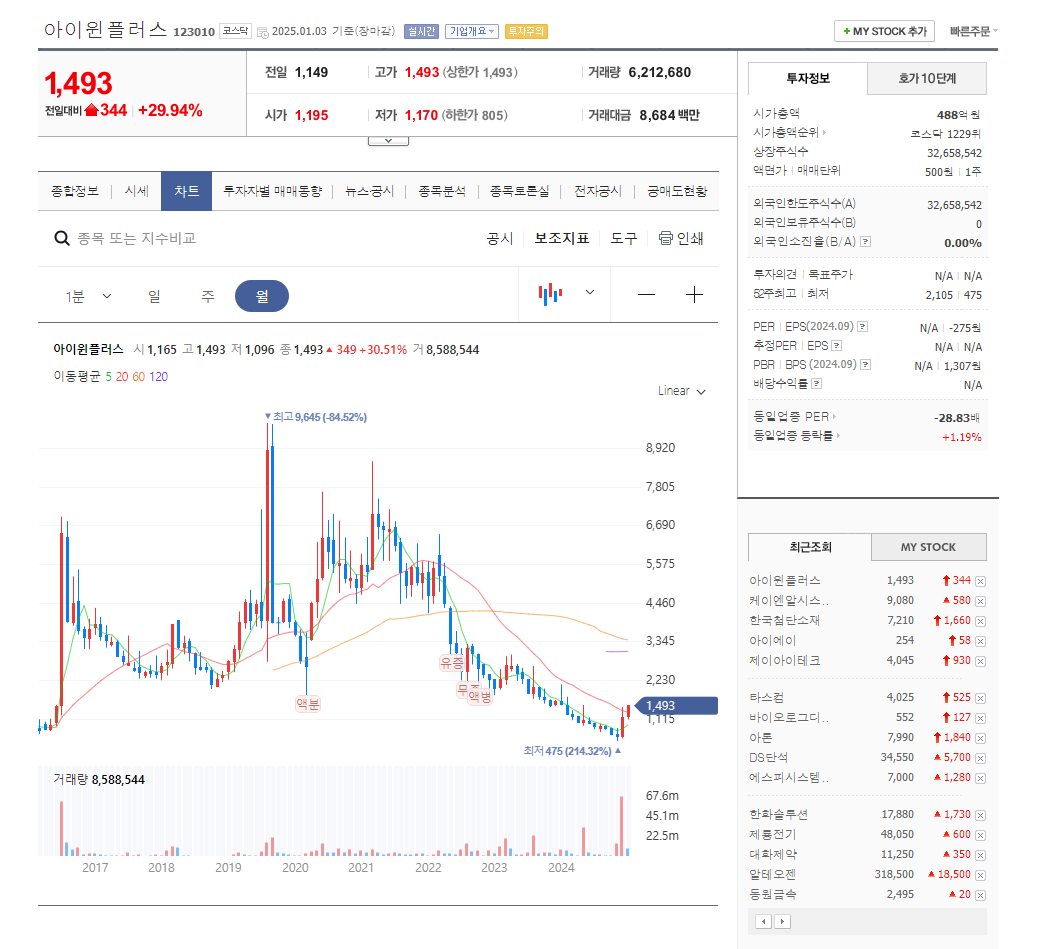Switch to MY STOCK tab
The height and width of the screenshot is (949, 1037).
[929, 547]
